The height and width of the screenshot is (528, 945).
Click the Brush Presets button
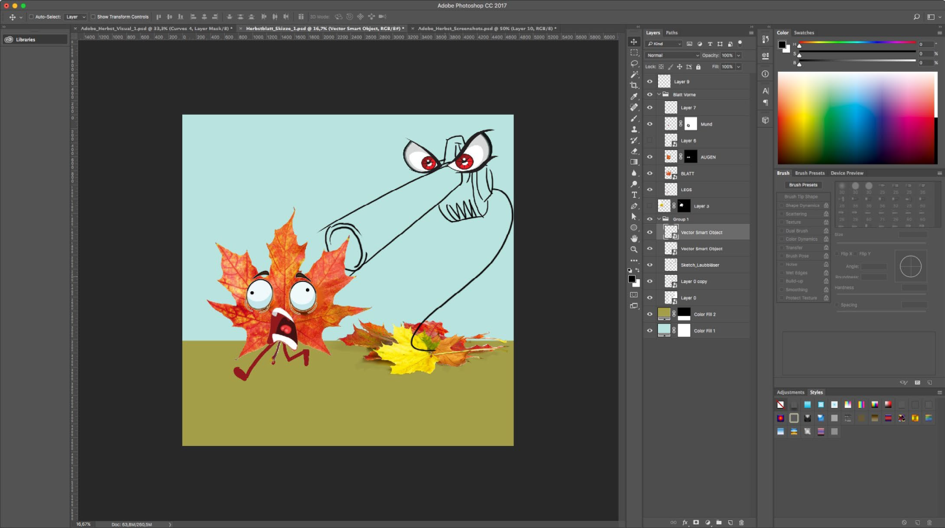[803, 185]
